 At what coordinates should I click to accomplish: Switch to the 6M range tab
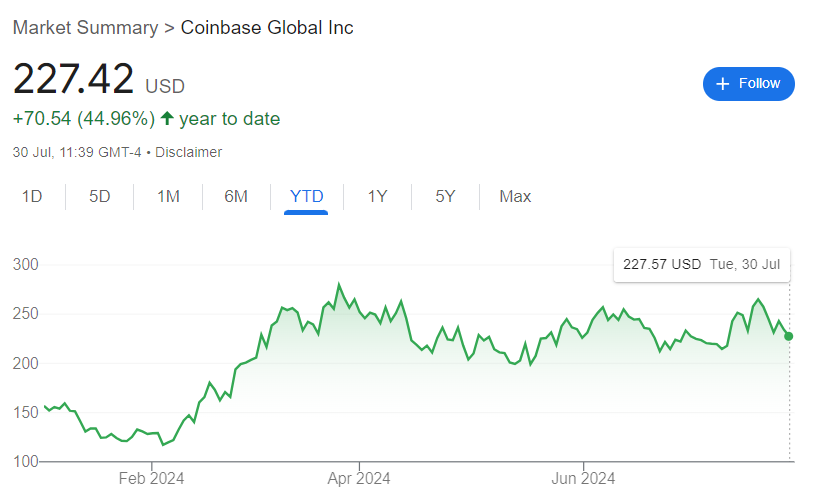[x=236, y=196]
